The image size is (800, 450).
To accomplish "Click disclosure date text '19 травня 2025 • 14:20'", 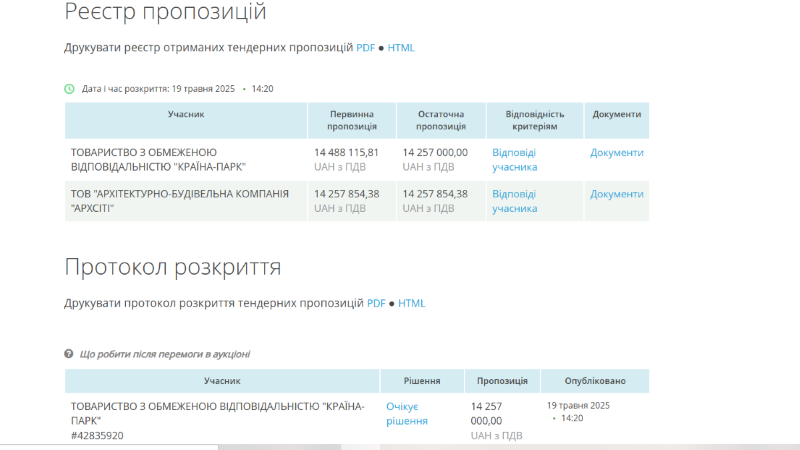I will point(222,89).
